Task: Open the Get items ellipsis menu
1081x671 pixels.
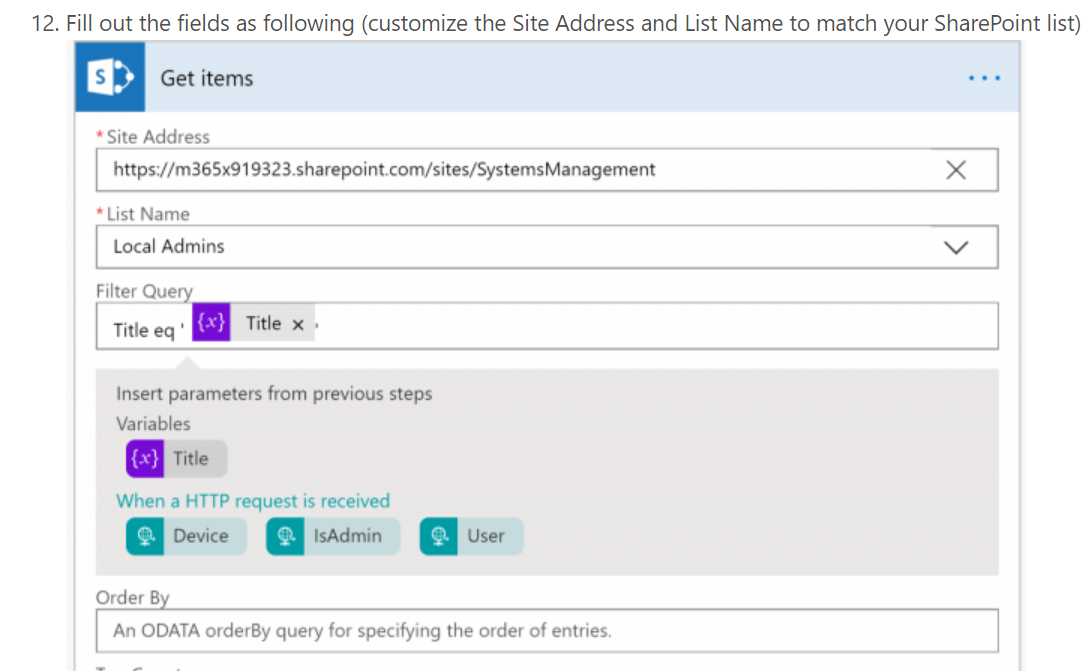Action: click(x=984, y=78)
